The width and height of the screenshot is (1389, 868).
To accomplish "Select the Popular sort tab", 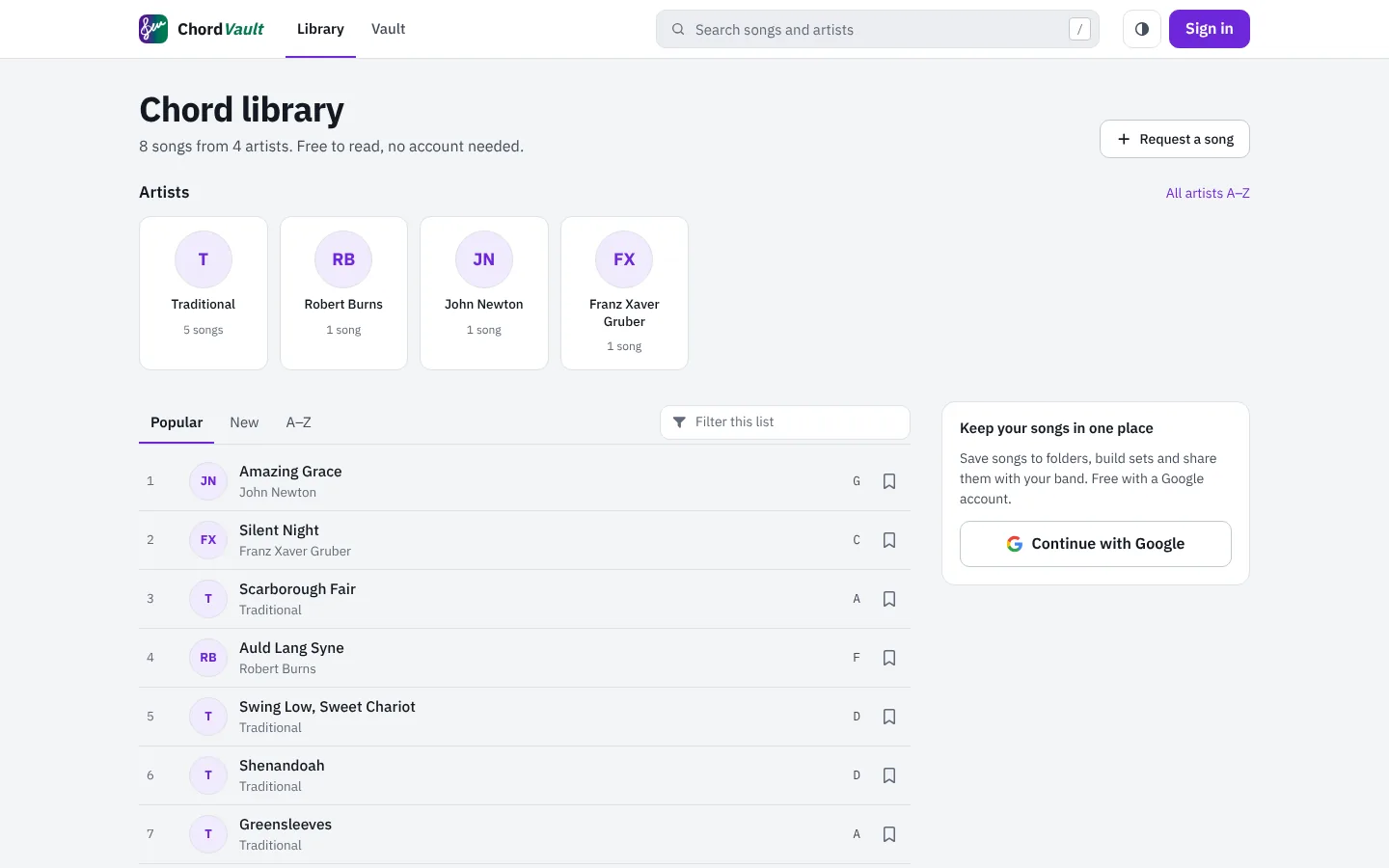I will [x=177, y=422].
